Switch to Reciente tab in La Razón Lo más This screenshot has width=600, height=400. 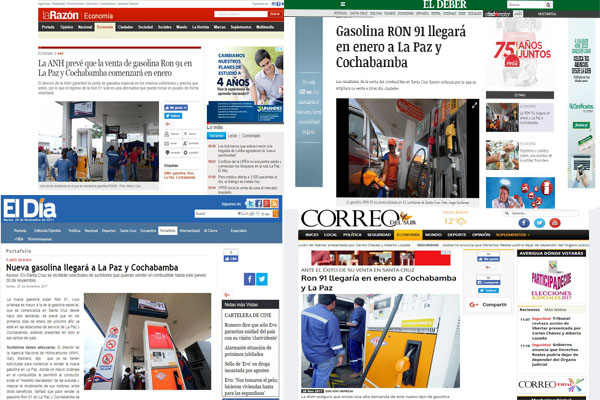[x=216, y=136]
